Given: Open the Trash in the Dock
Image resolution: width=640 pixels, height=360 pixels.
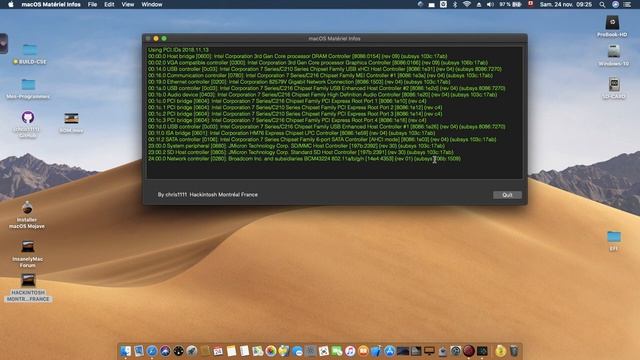Looking at the screenshot, I should [514, 351].
